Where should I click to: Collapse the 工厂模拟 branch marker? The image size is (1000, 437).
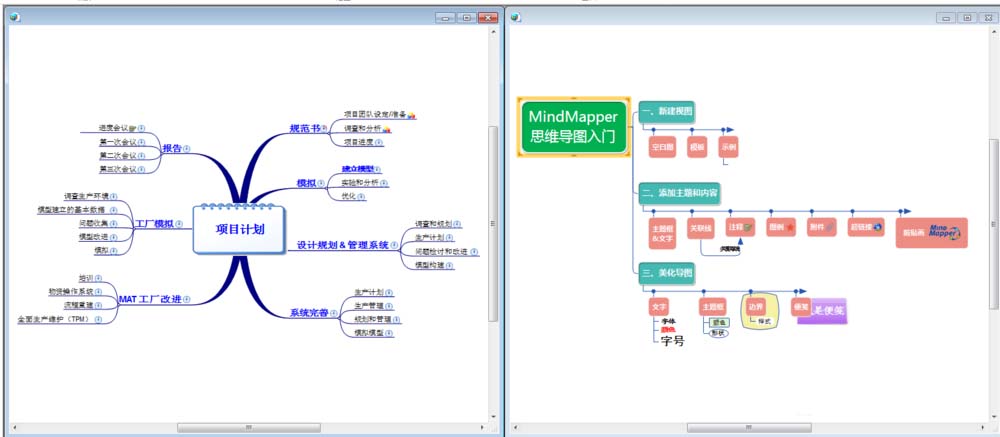[180, 224]
